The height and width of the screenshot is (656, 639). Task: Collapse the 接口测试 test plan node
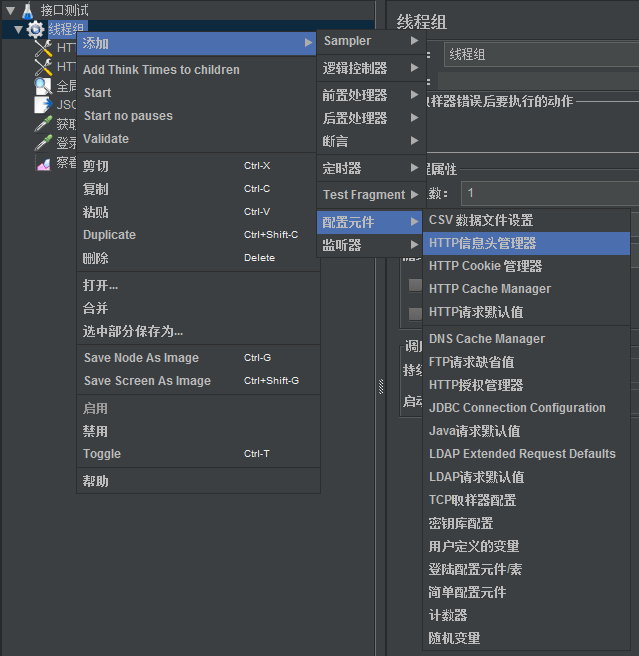pyautogui.click(x=10, y=11)
